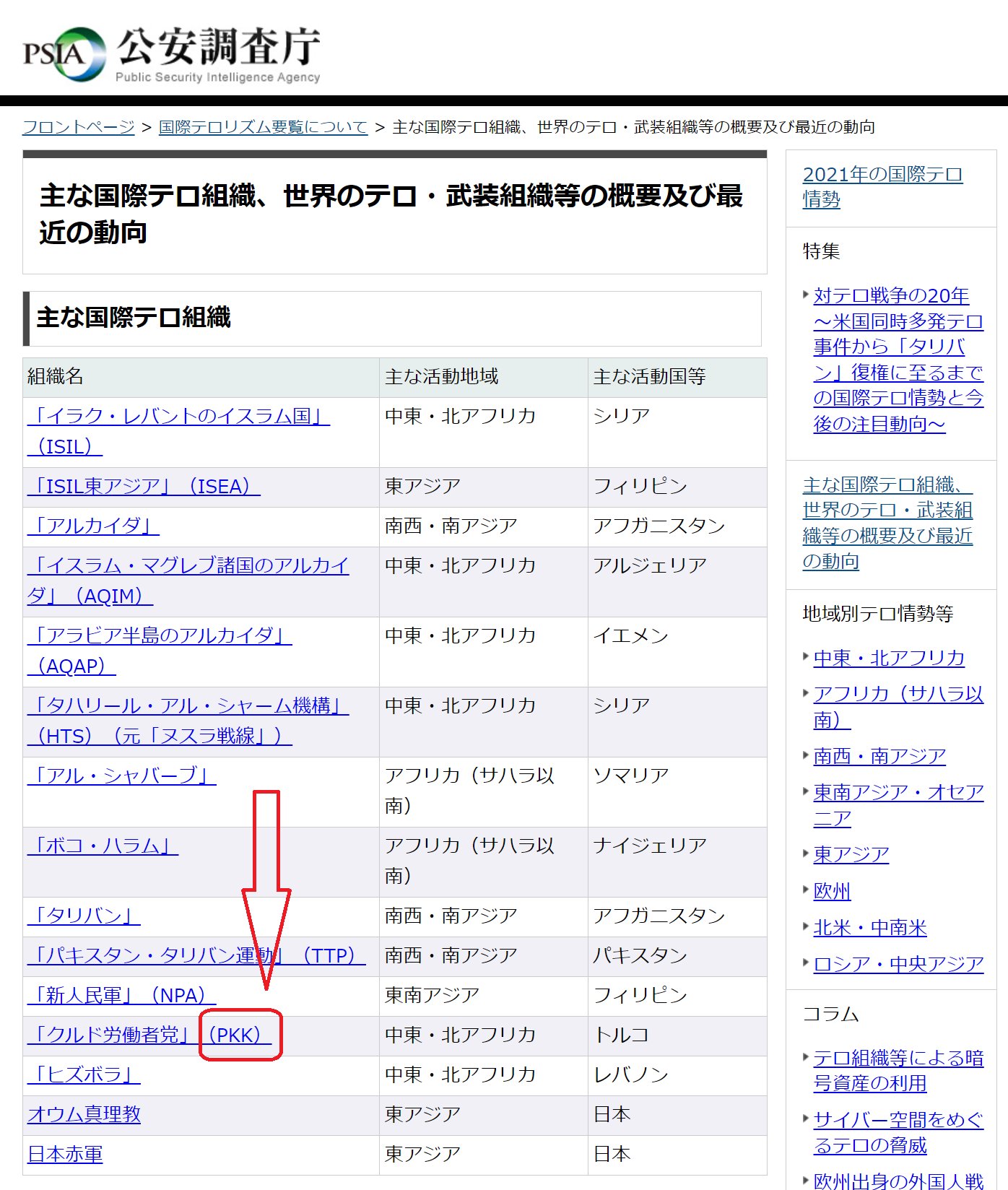Image resolution: width=1008 pixels, height=1190 pixels.
Task: Open column link サイバー空間をめぐるテロの脅威
Action: 898,1133
